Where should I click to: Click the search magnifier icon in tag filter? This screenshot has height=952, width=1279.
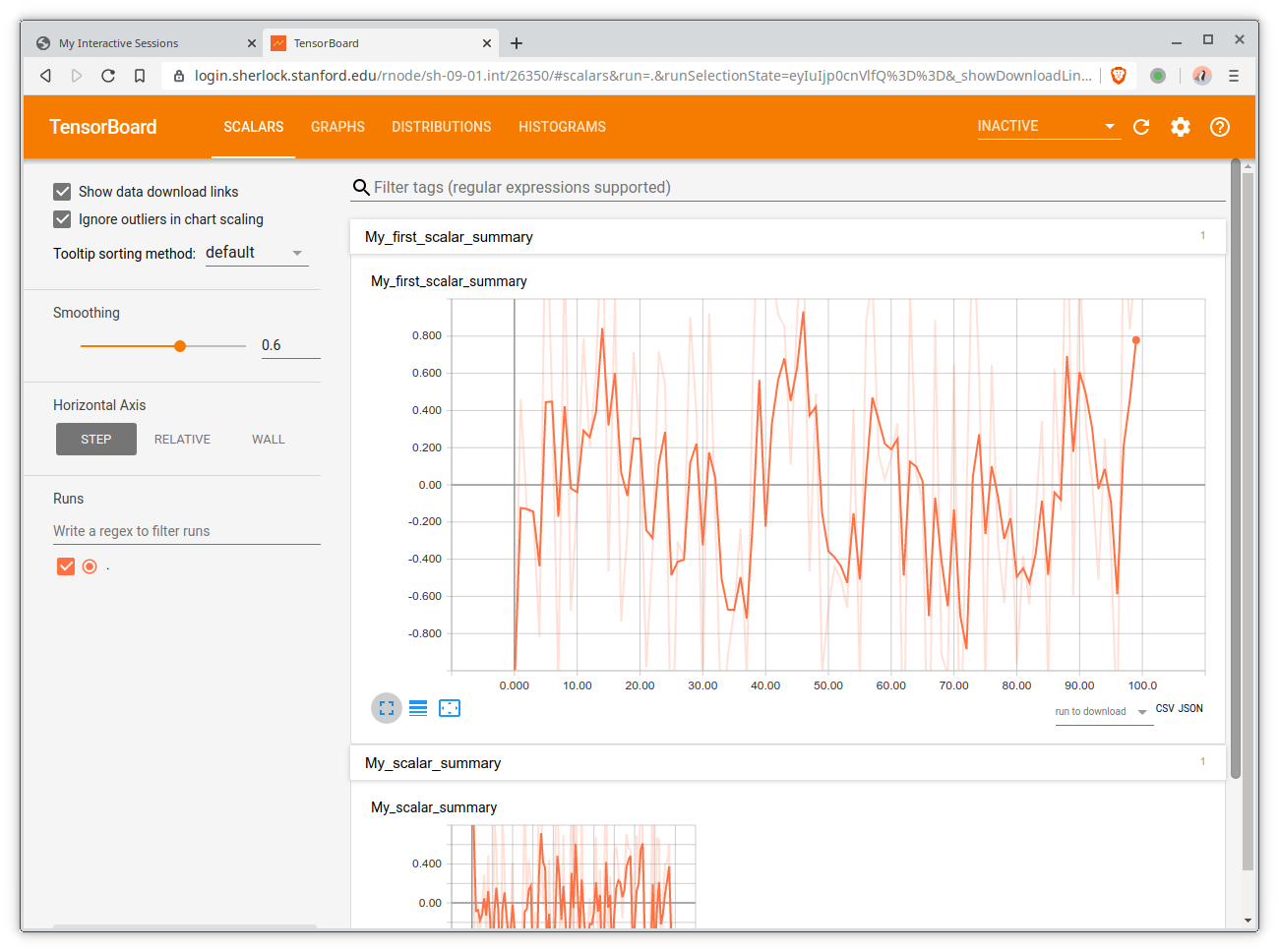[x=361, y=188]
